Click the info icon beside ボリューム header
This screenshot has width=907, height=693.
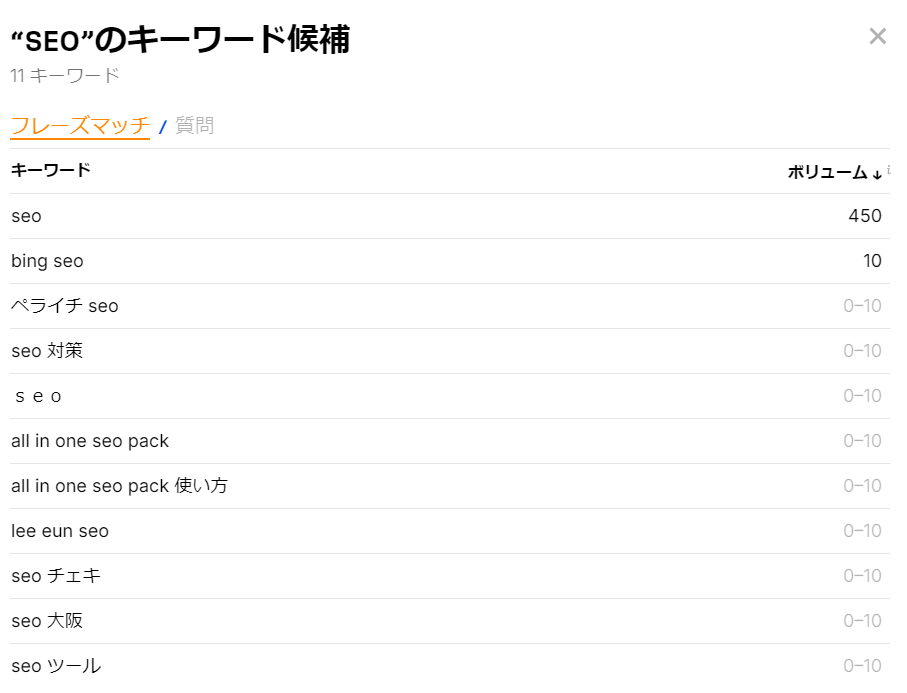coord(888,168)
